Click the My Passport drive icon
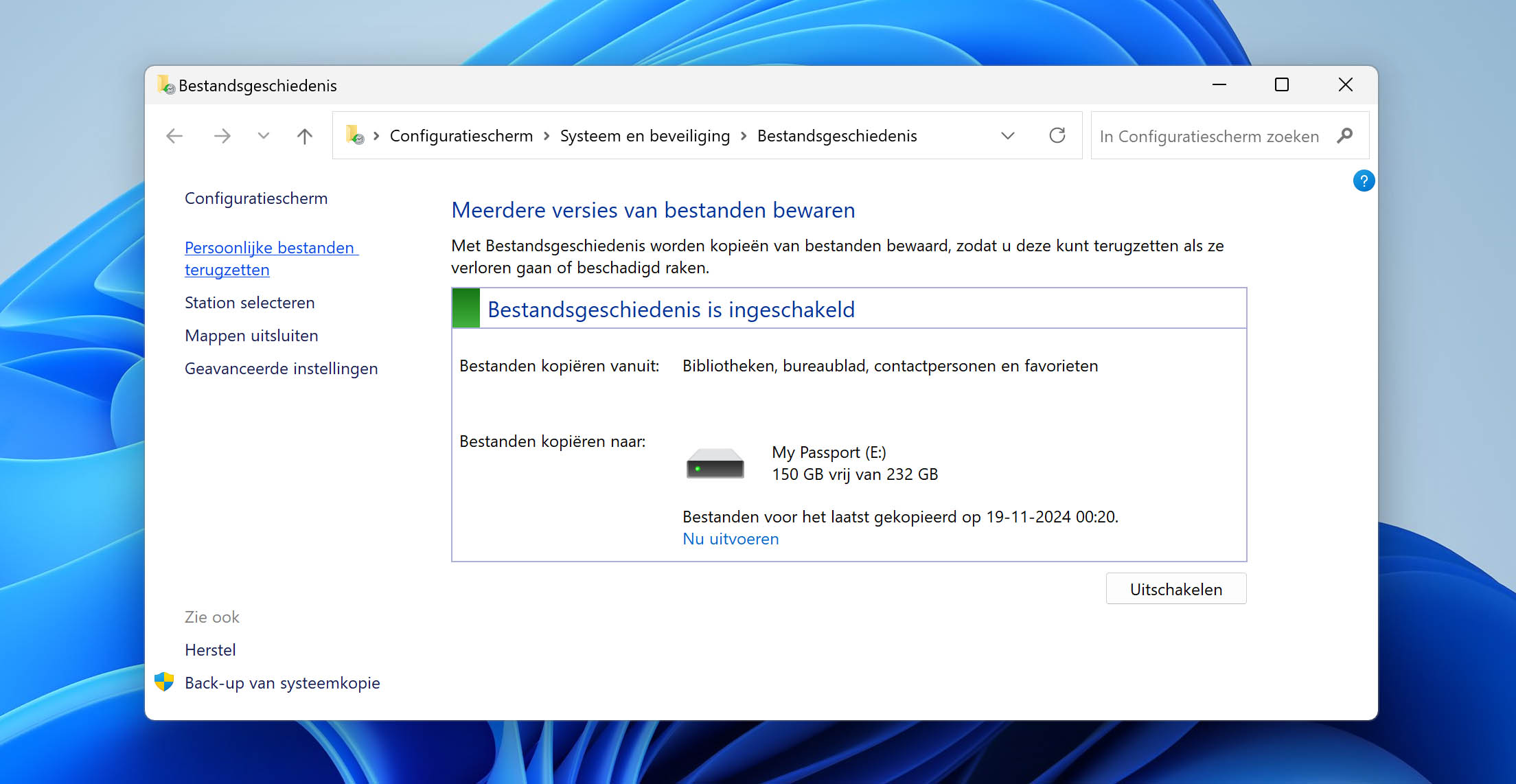Screen dimensions: 1516x784 (715, 463)
